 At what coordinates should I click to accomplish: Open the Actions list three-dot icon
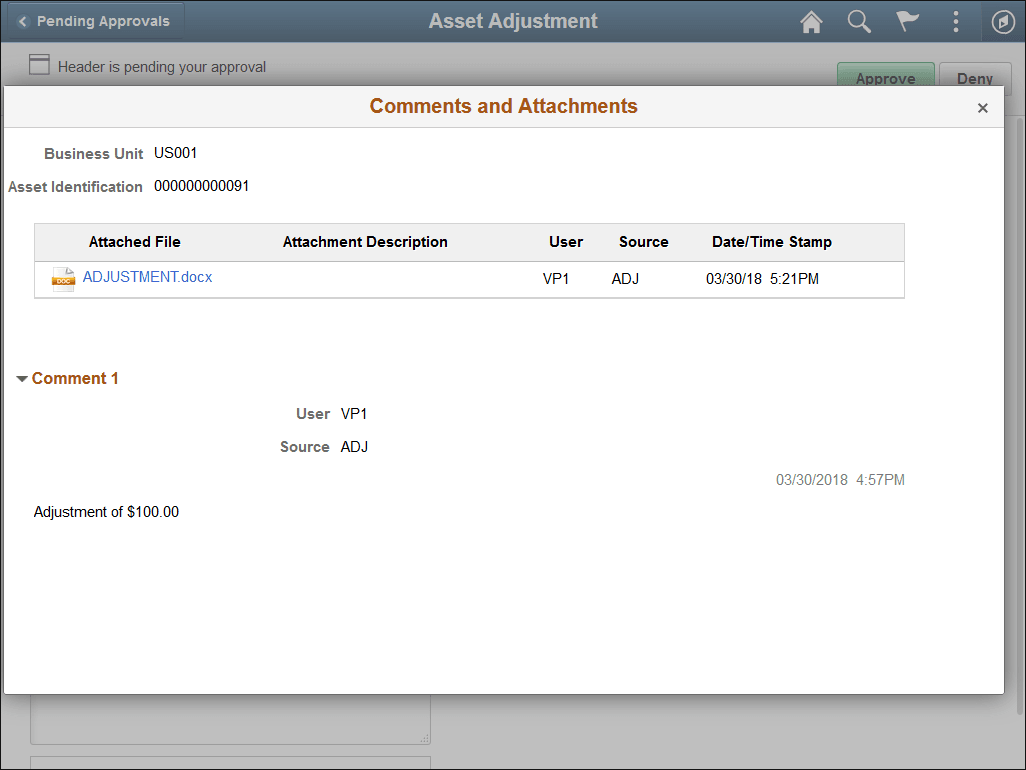[x=955, y=21]
